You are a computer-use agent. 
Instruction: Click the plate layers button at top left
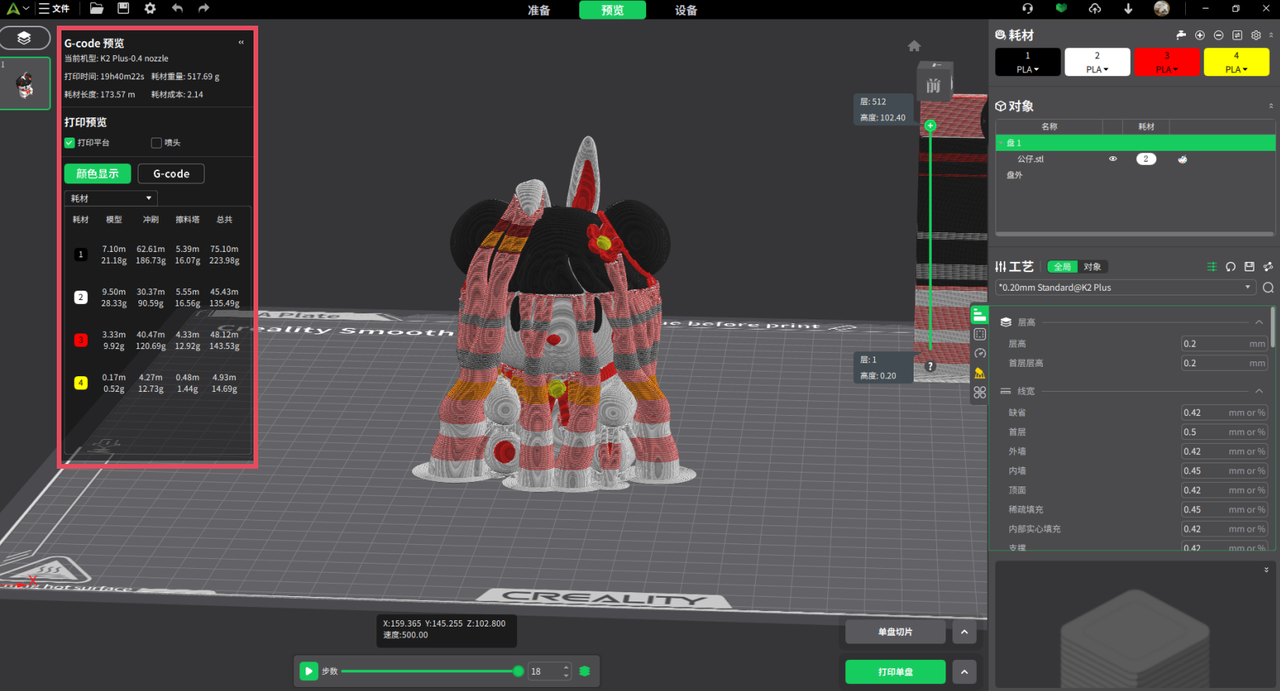point(25,38)
